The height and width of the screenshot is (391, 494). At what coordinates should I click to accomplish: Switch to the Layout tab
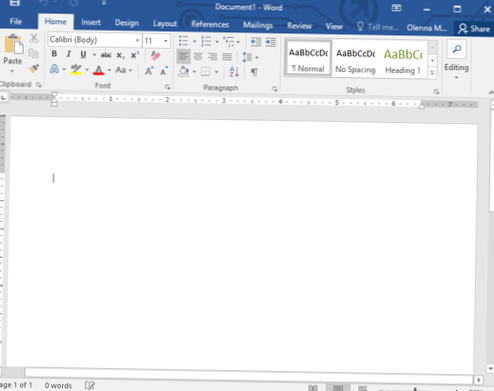[165, 24]
